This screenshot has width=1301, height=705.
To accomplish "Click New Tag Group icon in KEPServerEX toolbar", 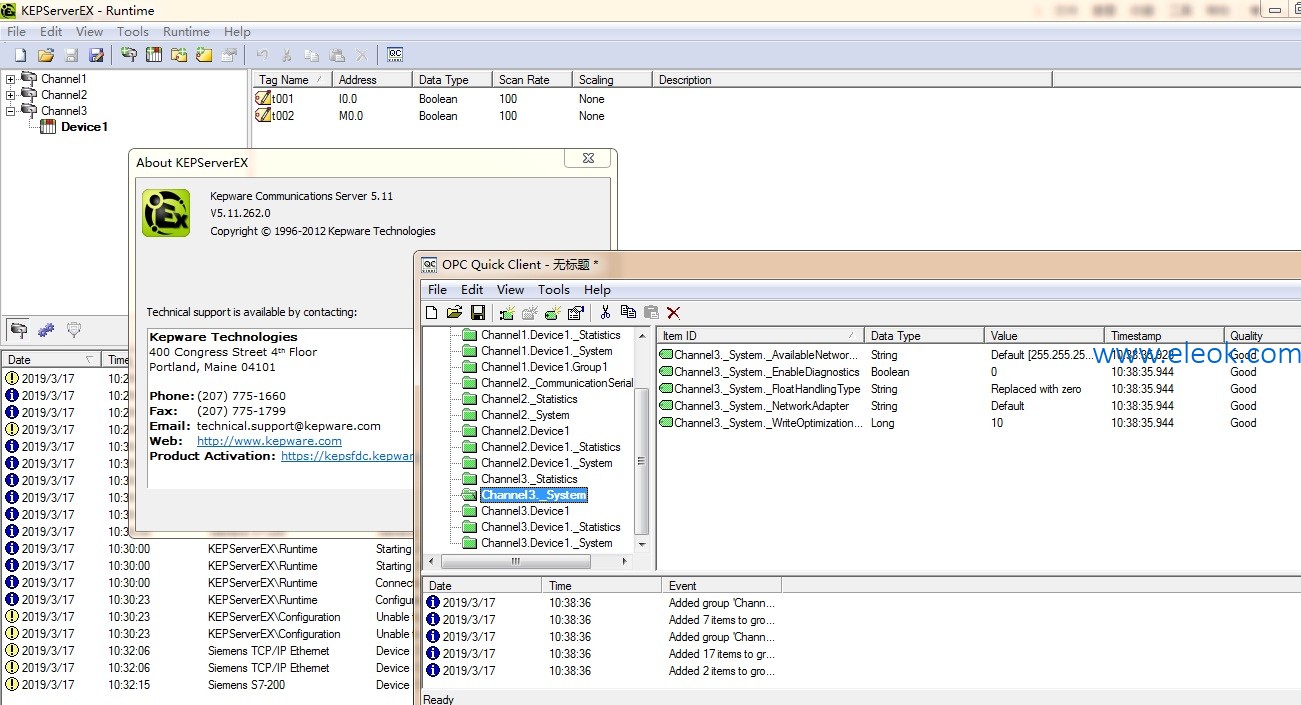I will [179, 55].
